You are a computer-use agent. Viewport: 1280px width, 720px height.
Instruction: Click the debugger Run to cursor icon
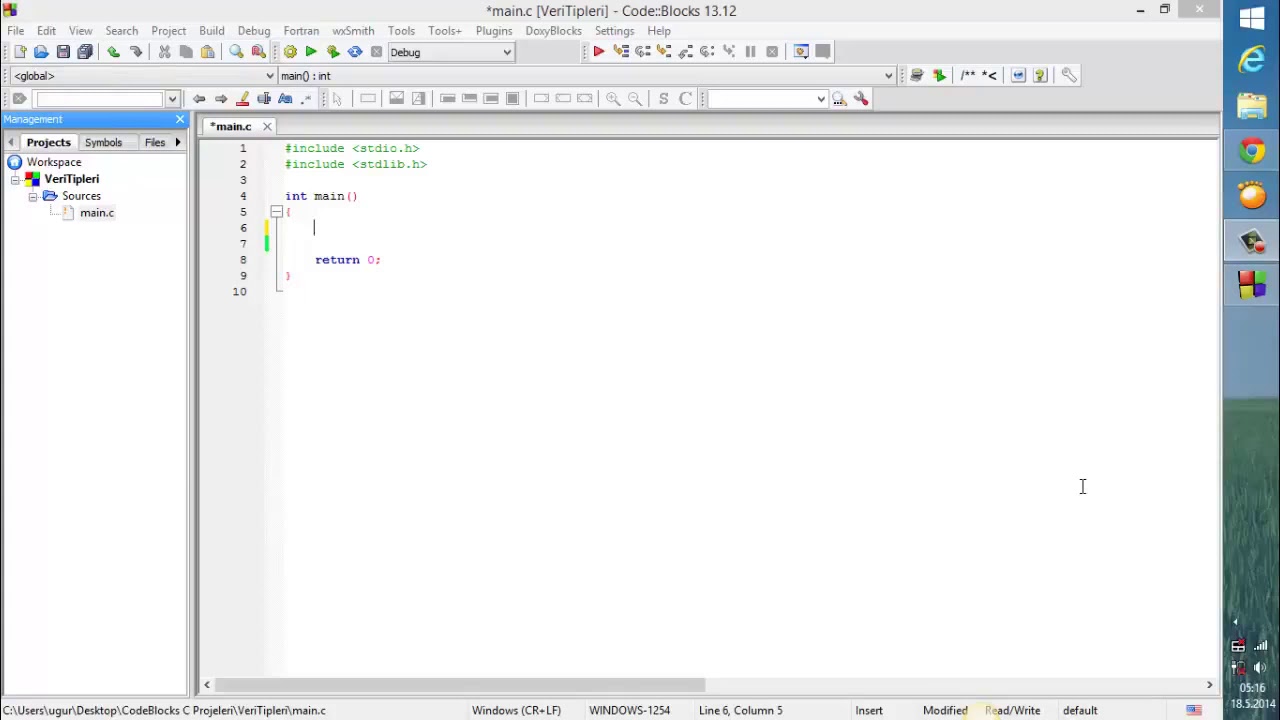[x=620, y=52]
